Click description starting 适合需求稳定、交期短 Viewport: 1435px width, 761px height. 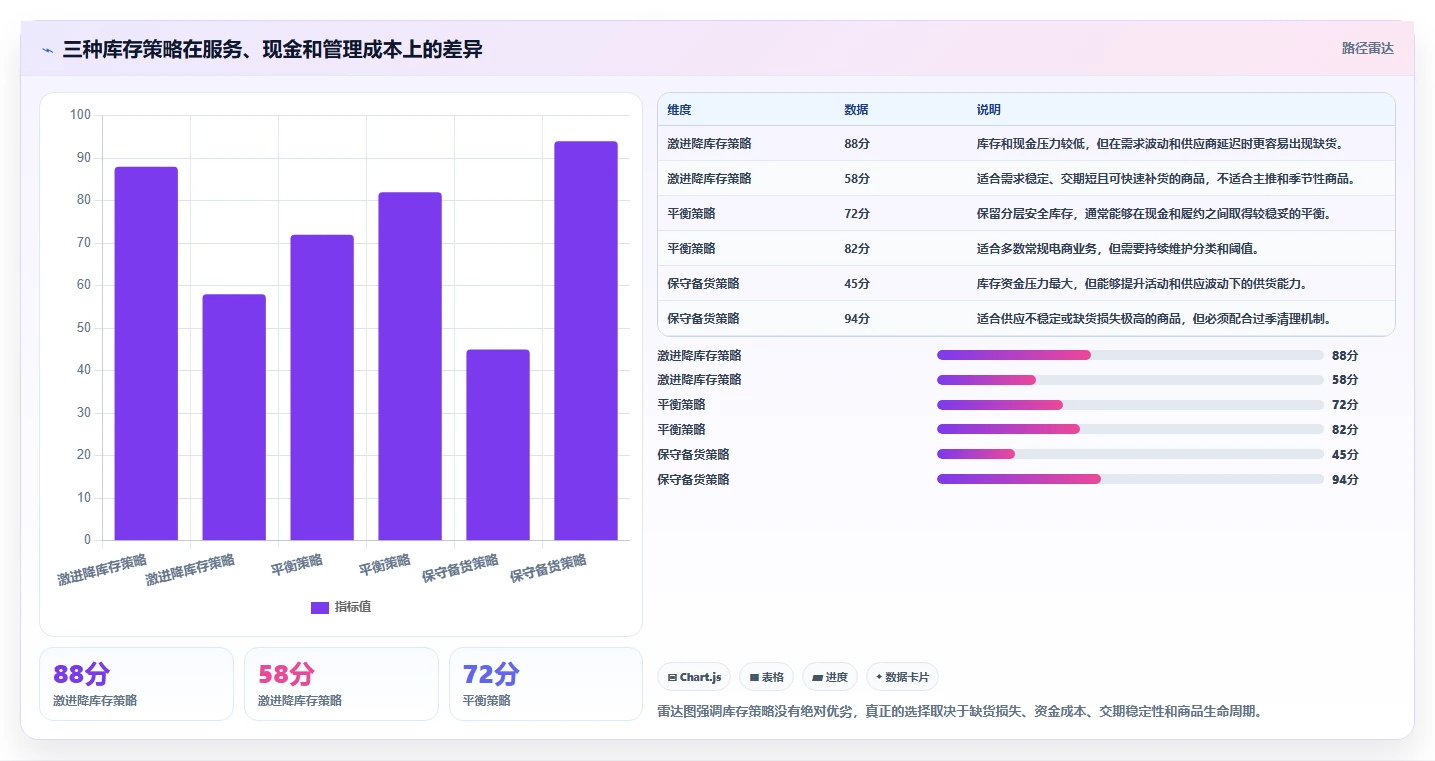tap(1166, 179)
